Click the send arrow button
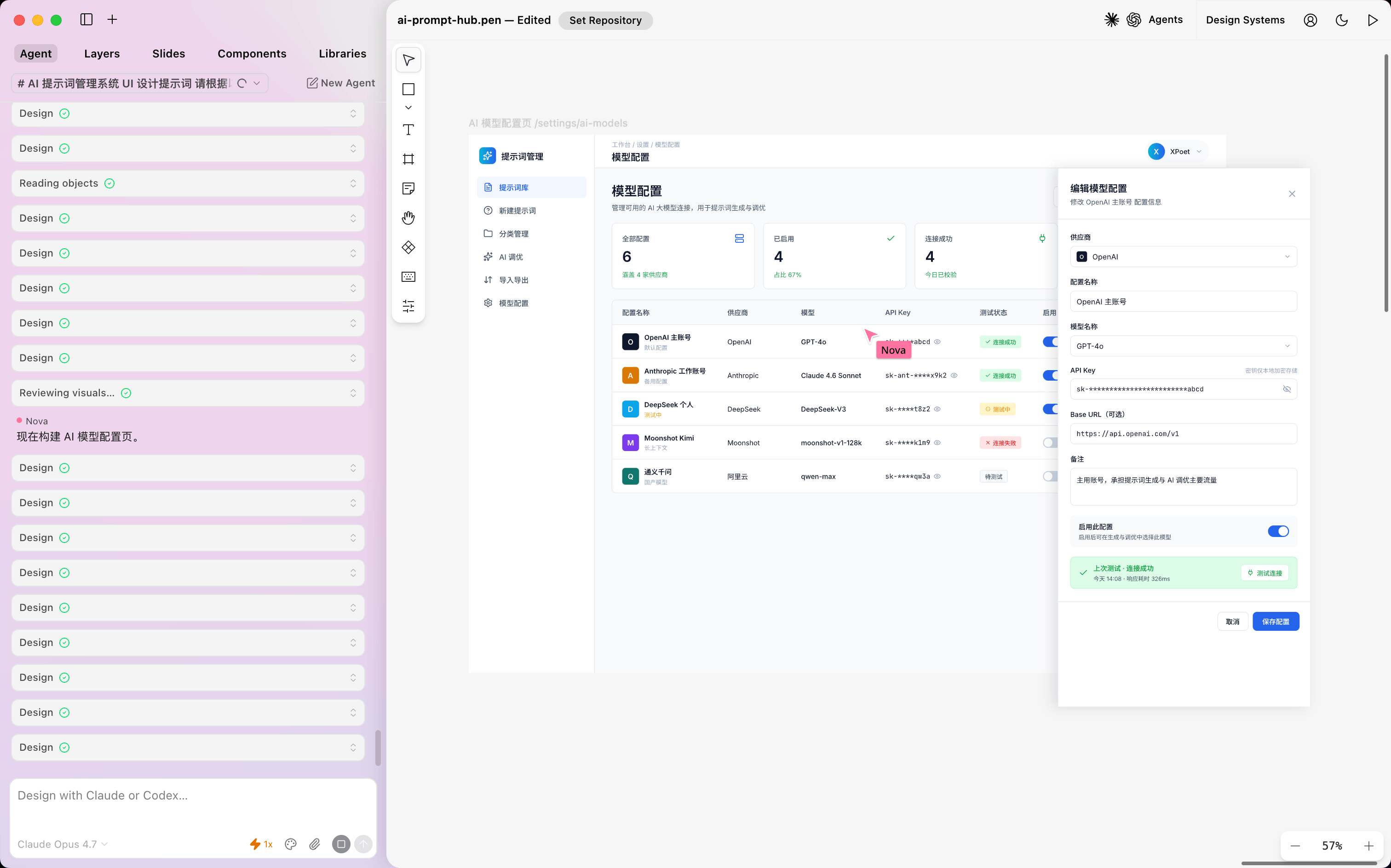The width and height of the screenshot is (1391, 868). pos(363,844)
